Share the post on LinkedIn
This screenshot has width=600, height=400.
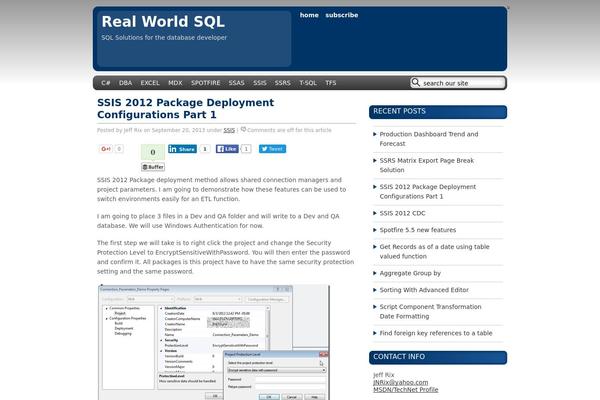tap(183, 149)
